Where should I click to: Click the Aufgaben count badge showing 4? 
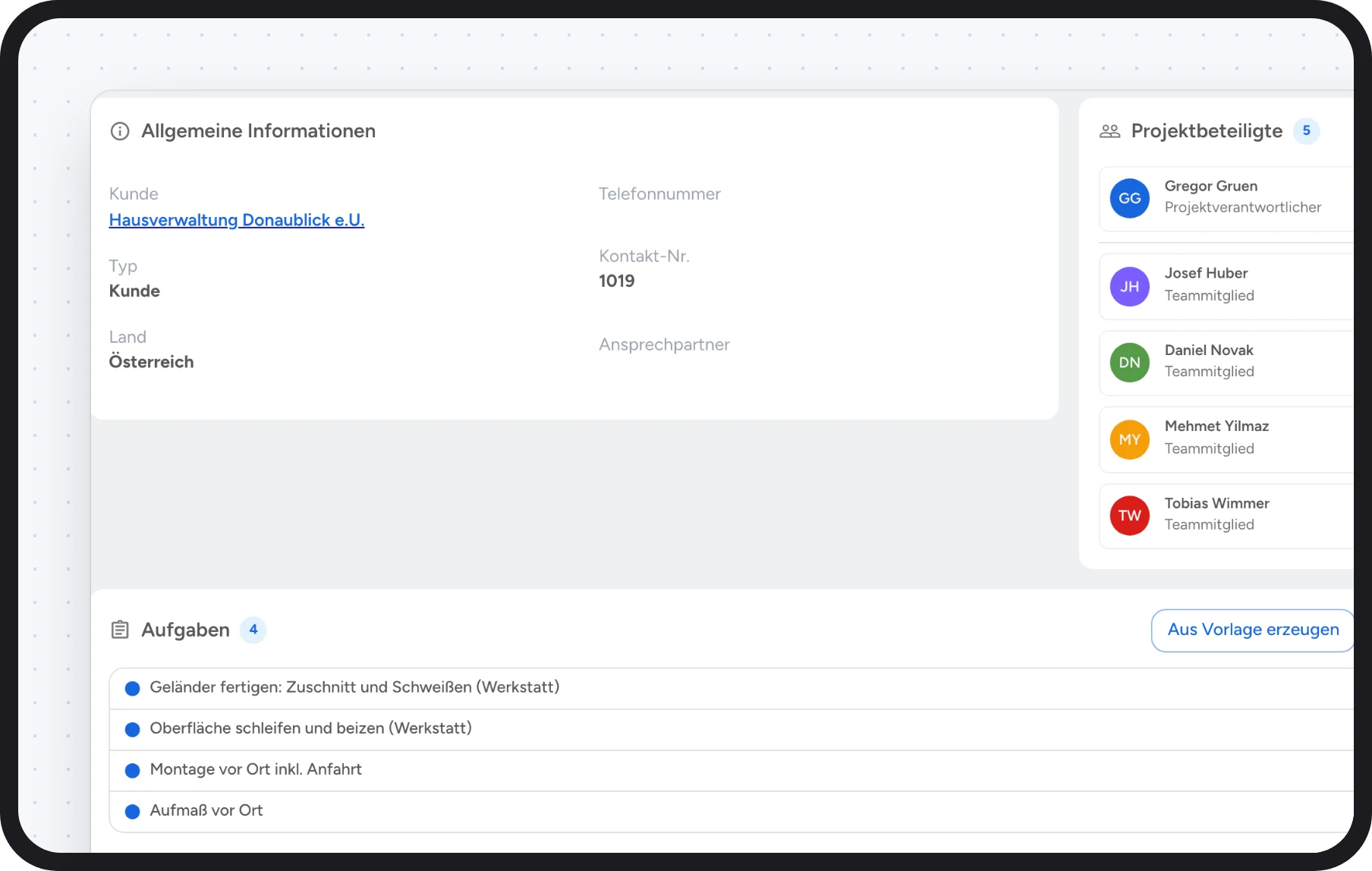[253, 630]
